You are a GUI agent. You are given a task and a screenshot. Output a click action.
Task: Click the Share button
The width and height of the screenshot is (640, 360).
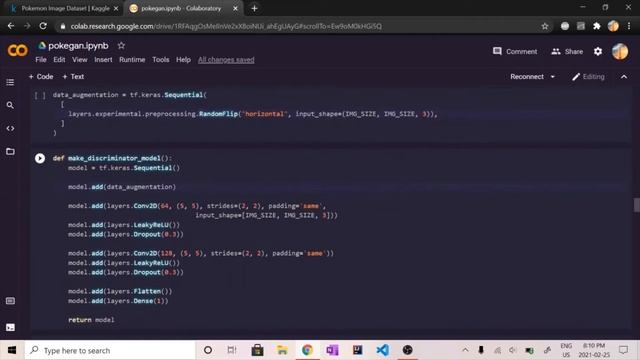click(567, 51)
